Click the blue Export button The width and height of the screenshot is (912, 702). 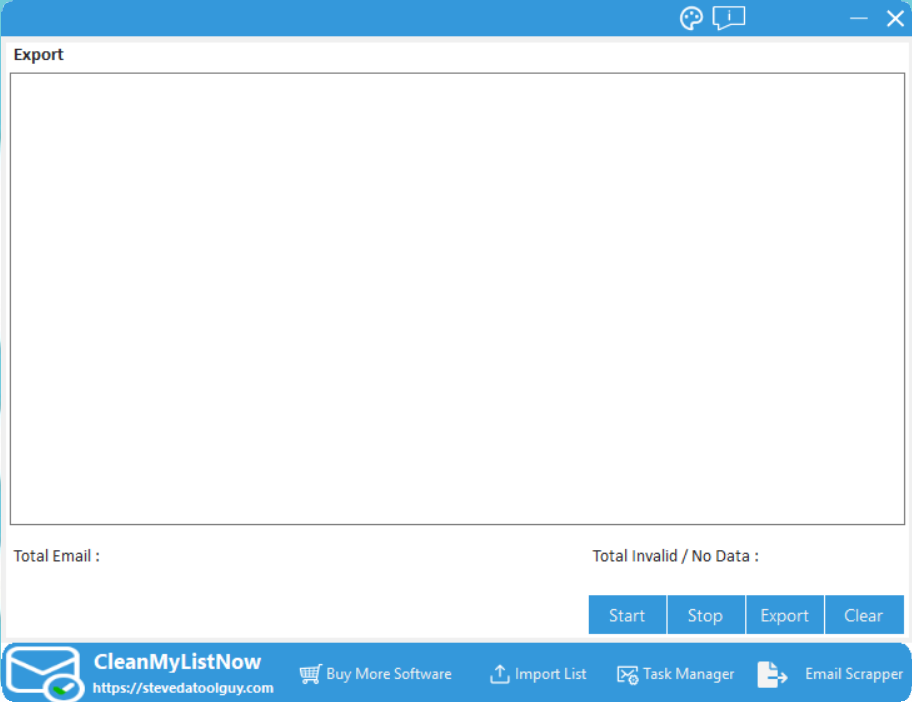(x=784, y=615)
